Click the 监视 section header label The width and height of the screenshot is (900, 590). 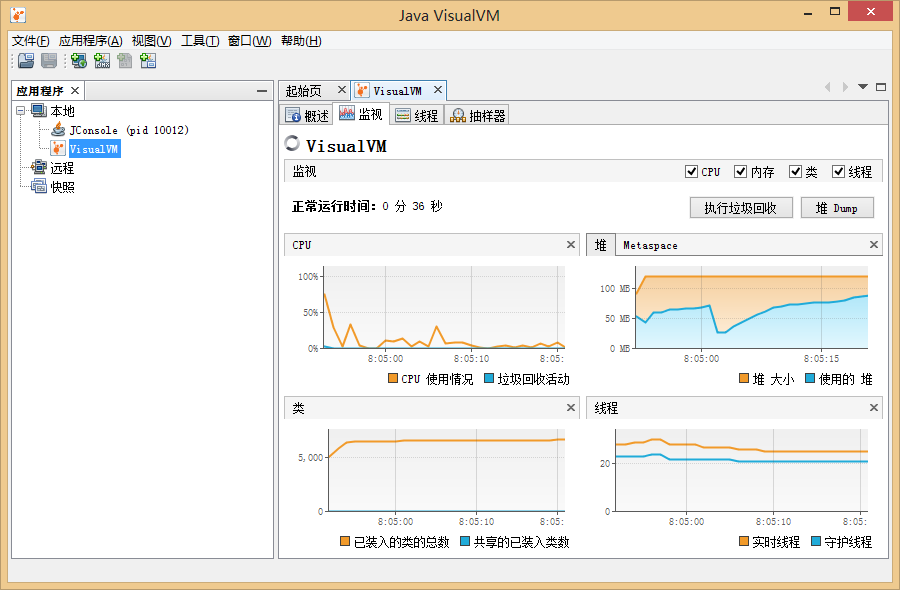click(304, 172)
